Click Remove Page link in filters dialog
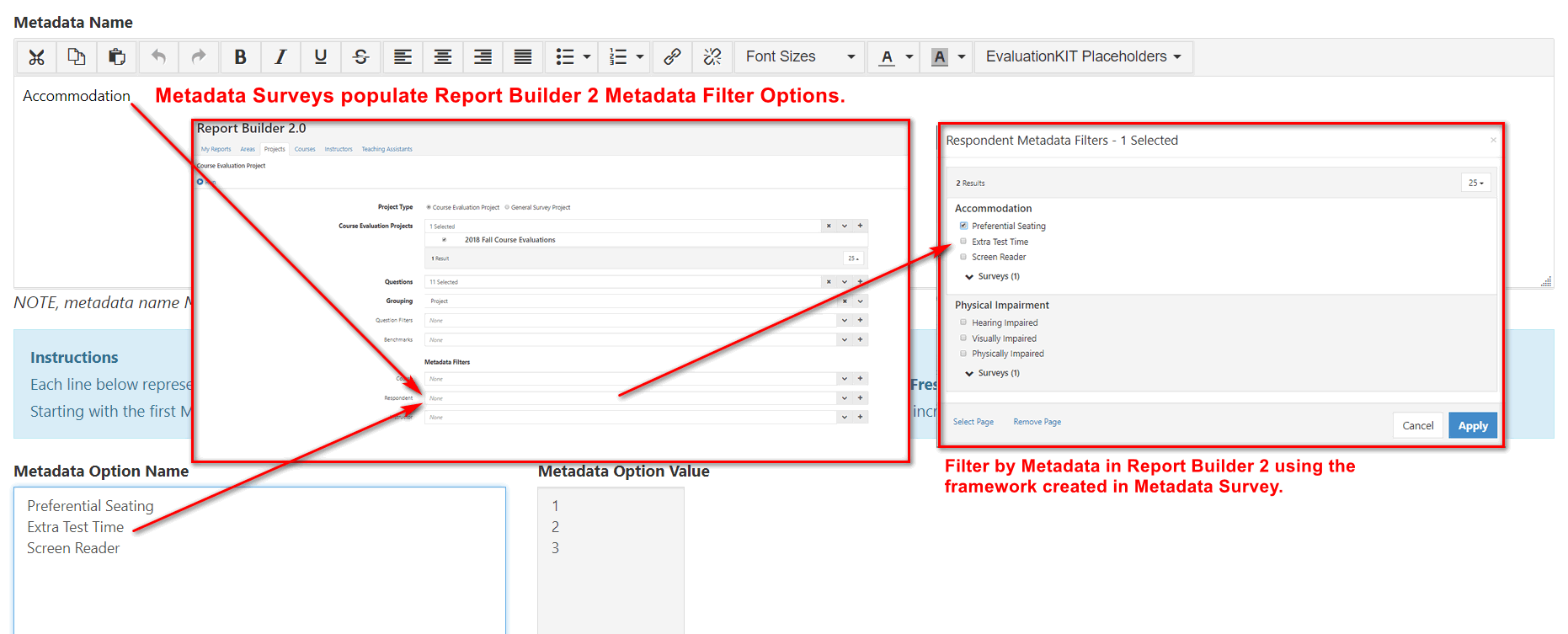This screenshot has height=634, width=1568. click(1037, 422)
